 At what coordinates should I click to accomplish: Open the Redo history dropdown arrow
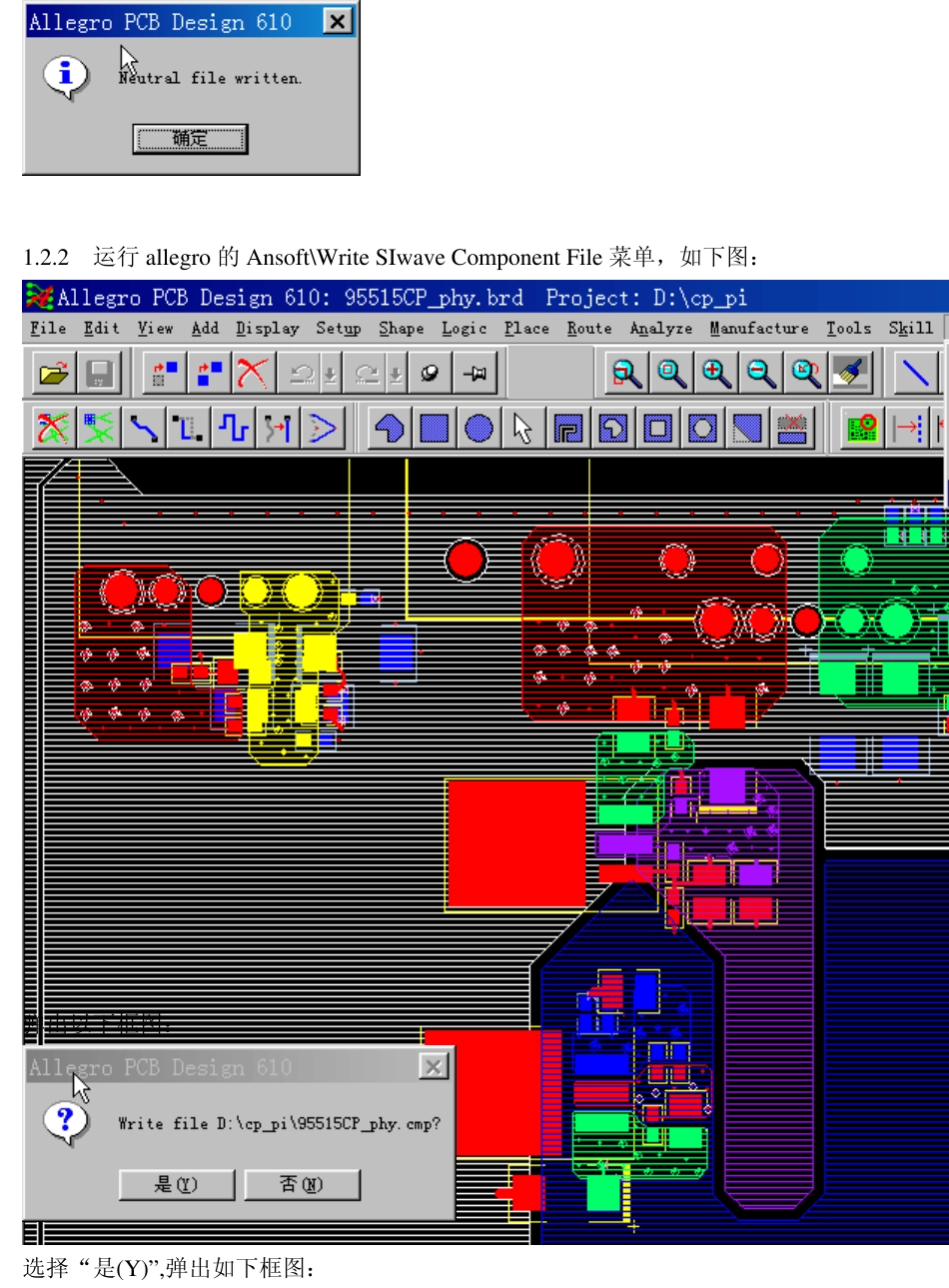[397, 375]
